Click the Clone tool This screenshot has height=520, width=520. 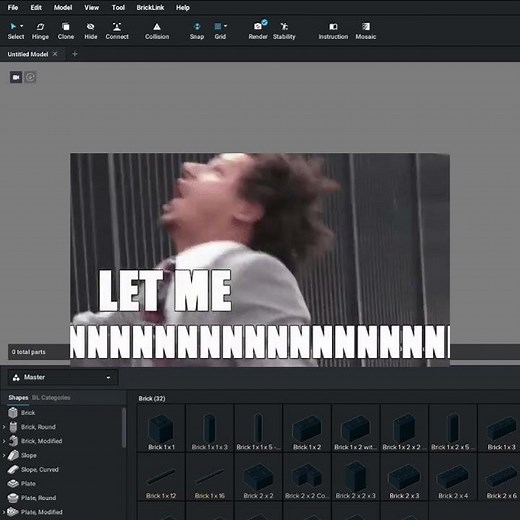tap(66, 31)
